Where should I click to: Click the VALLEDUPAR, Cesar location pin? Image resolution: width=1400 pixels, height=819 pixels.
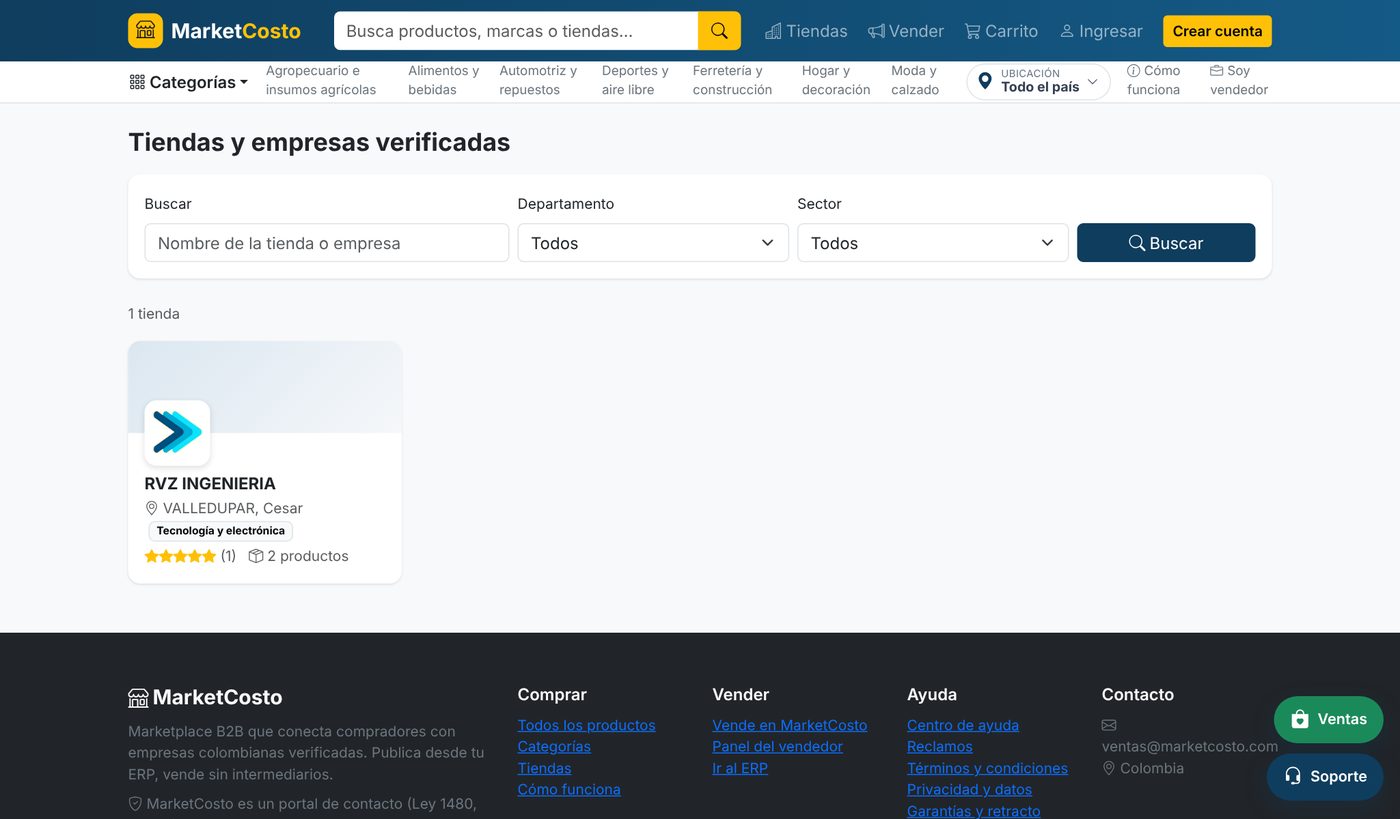tap(152, 508)
